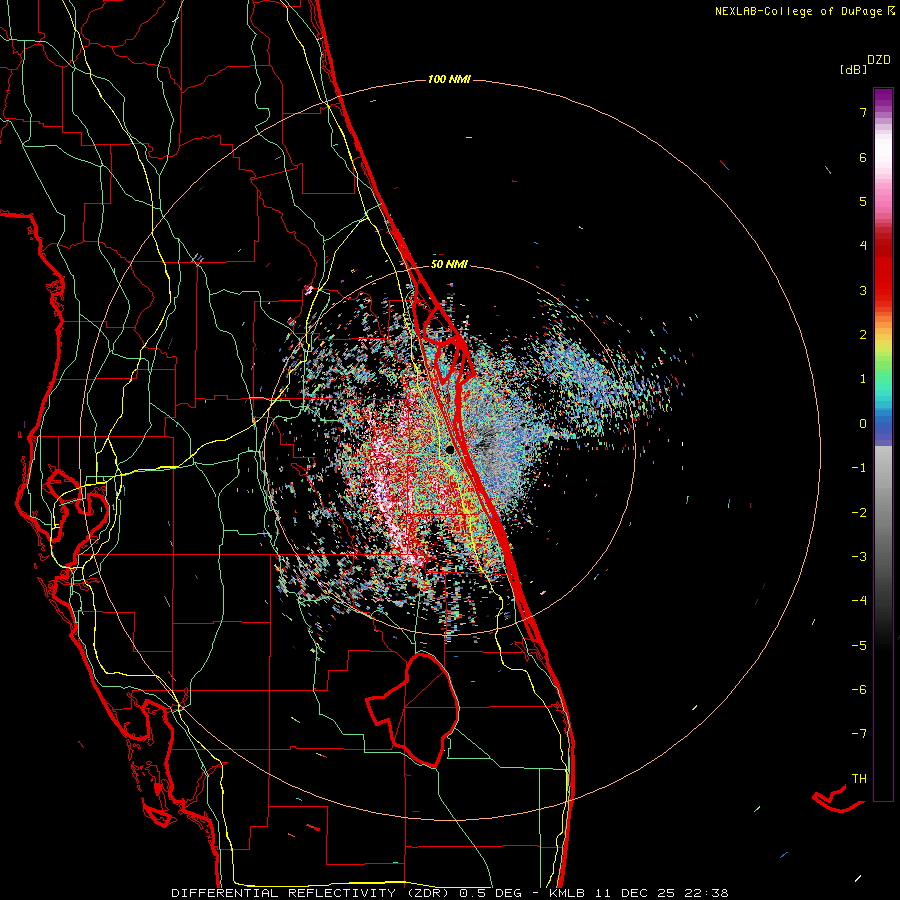
Task: Click the 0 dB color scale value
Action: coord(863,424)
